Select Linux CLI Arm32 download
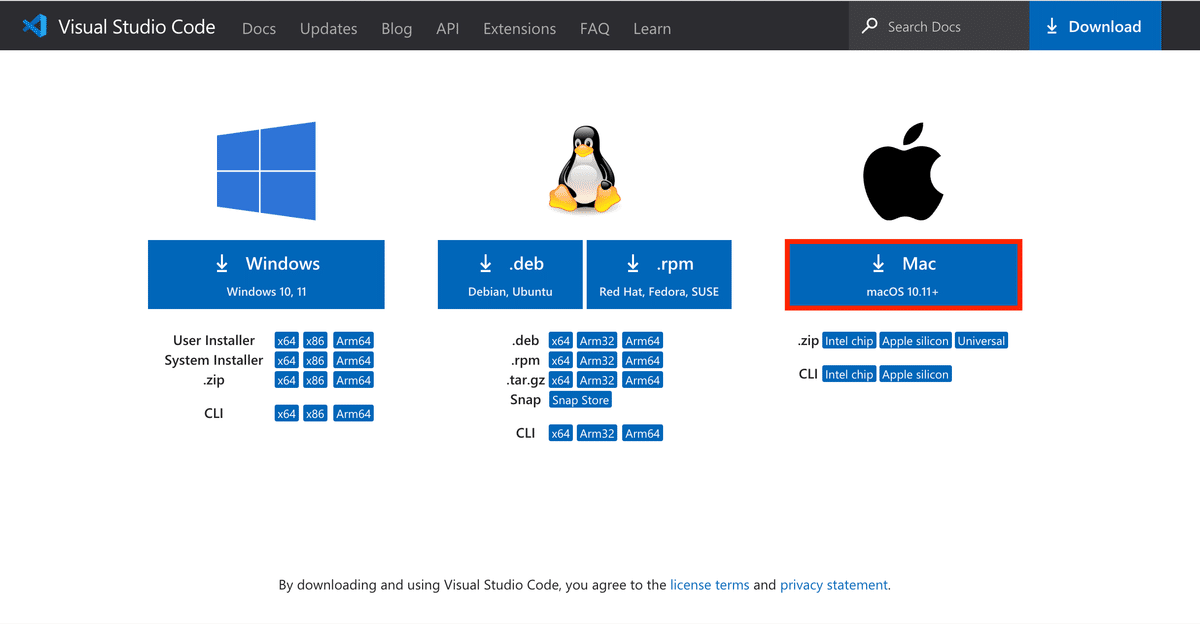The height and width of the screenshot is (624, 1200). pos(597,434)
